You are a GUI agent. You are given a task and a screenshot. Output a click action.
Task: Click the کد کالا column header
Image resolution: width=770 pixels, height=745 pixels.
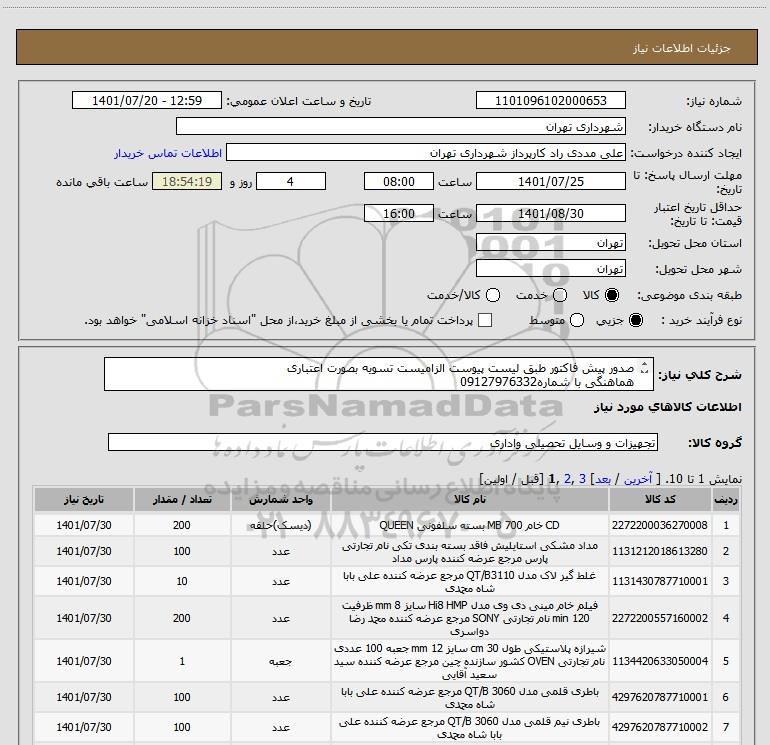tap(660, 499)
